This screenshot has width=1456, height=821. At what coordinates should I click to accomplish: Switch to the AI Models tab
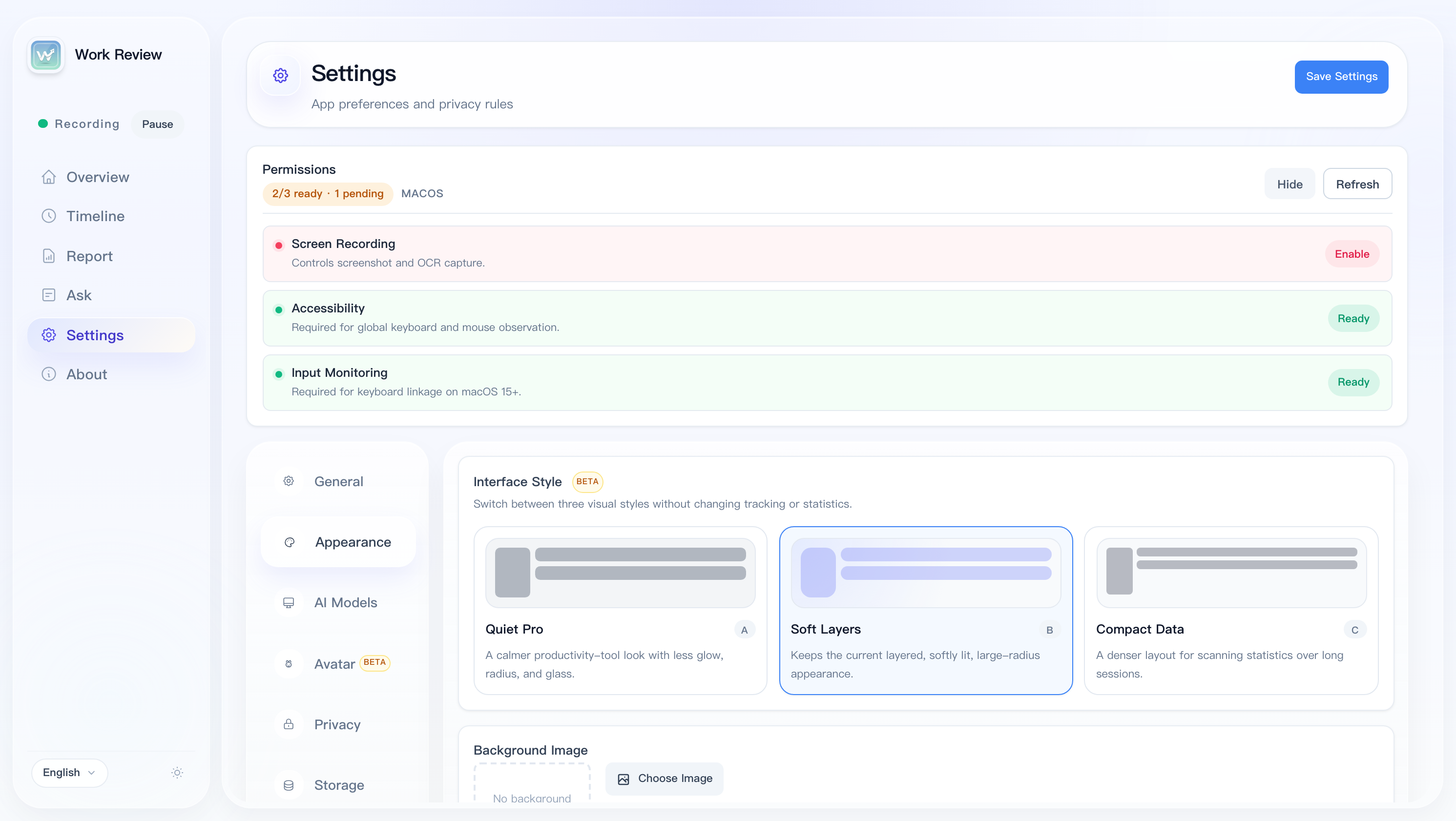[x=338, y=603]
